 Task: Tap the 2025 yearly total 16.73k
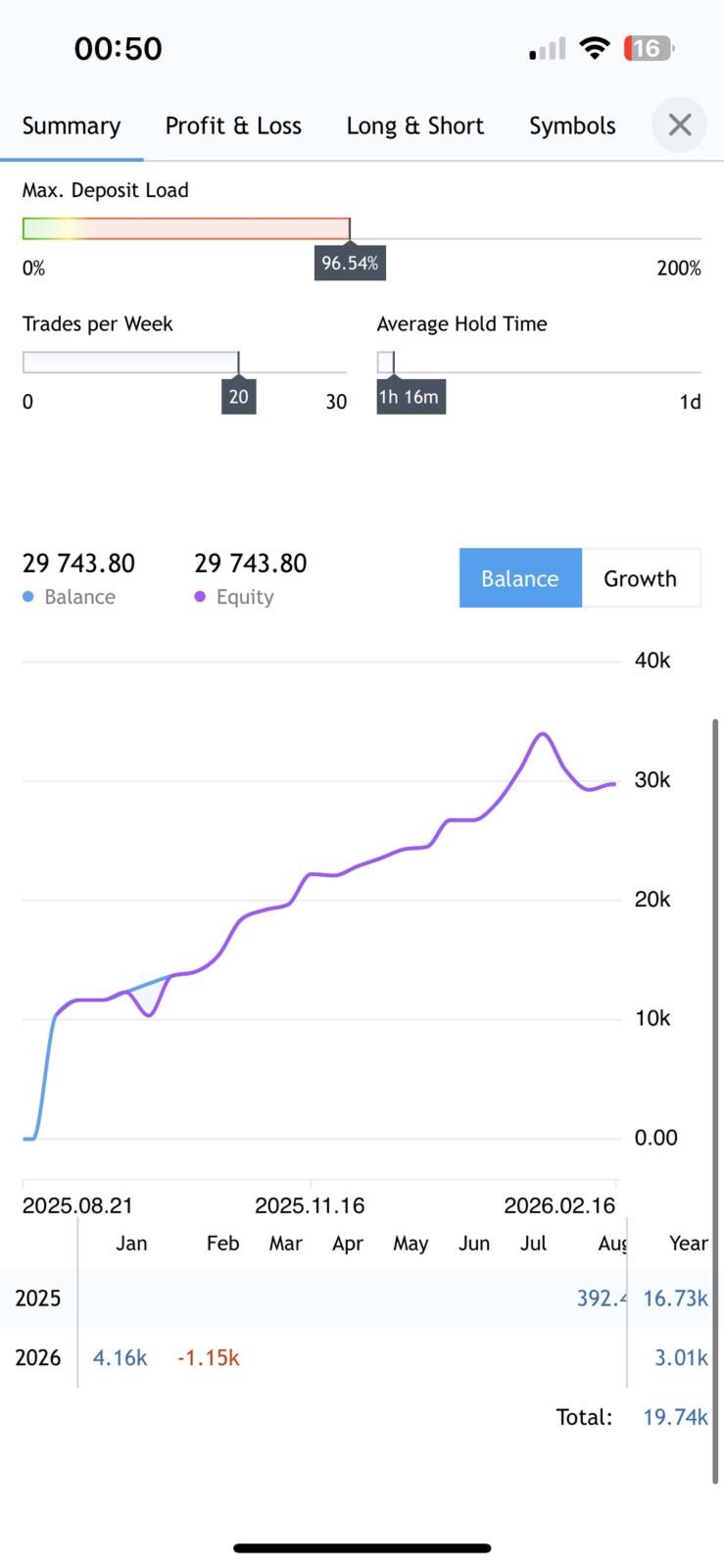click(675, 1298)
